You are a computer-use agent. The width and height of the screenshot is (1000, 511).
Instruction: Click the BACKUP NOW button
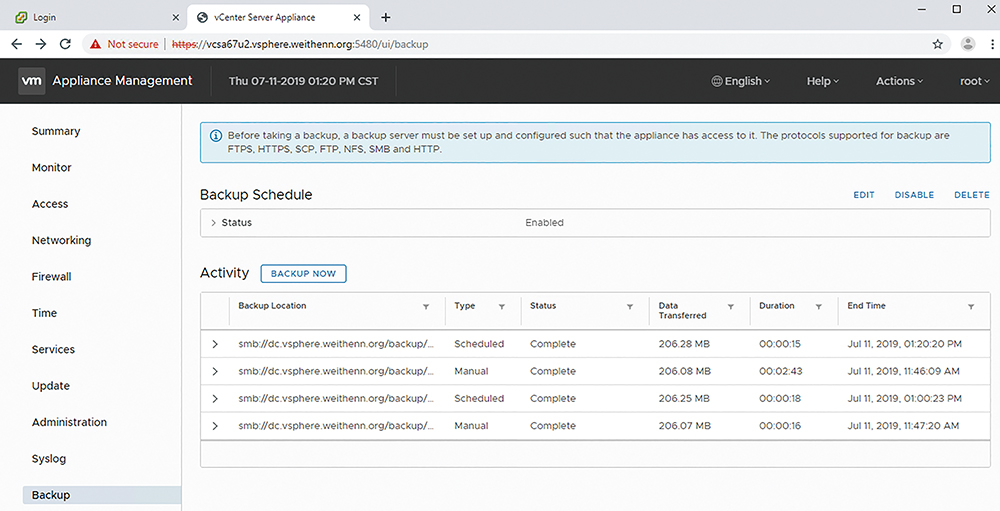click(x=304, y=274)
